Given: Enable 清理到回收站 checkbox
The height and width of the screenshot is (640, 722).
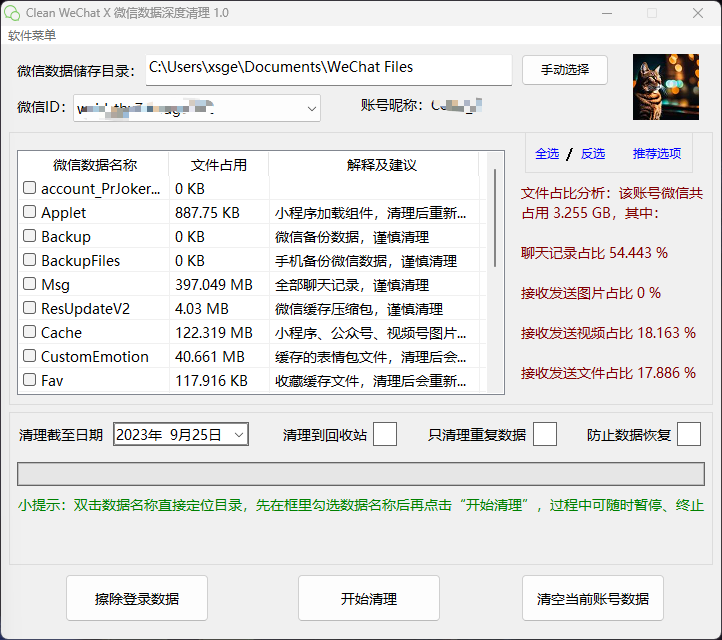Looking at the screenshot, I should (385, 434).
